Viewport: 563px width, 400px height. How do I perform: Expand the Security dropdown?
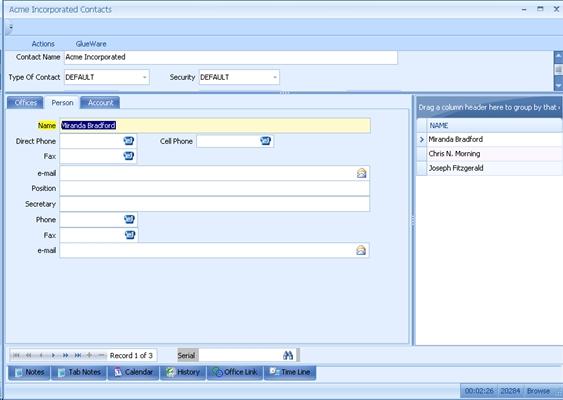pyautogui.click(x=275, y=77)
